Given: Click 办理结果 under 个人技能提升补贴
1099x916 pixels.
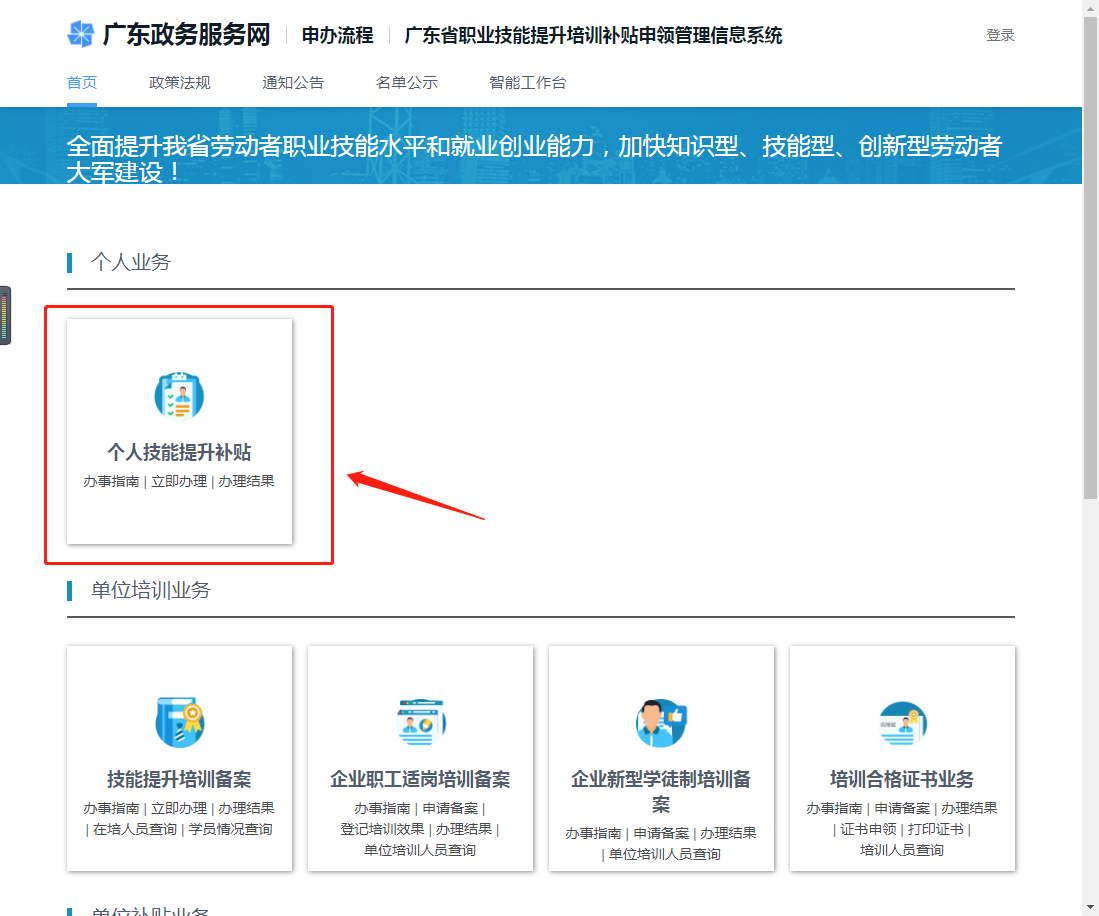Looking at the screenshot, I should click(x=246, y=481).
